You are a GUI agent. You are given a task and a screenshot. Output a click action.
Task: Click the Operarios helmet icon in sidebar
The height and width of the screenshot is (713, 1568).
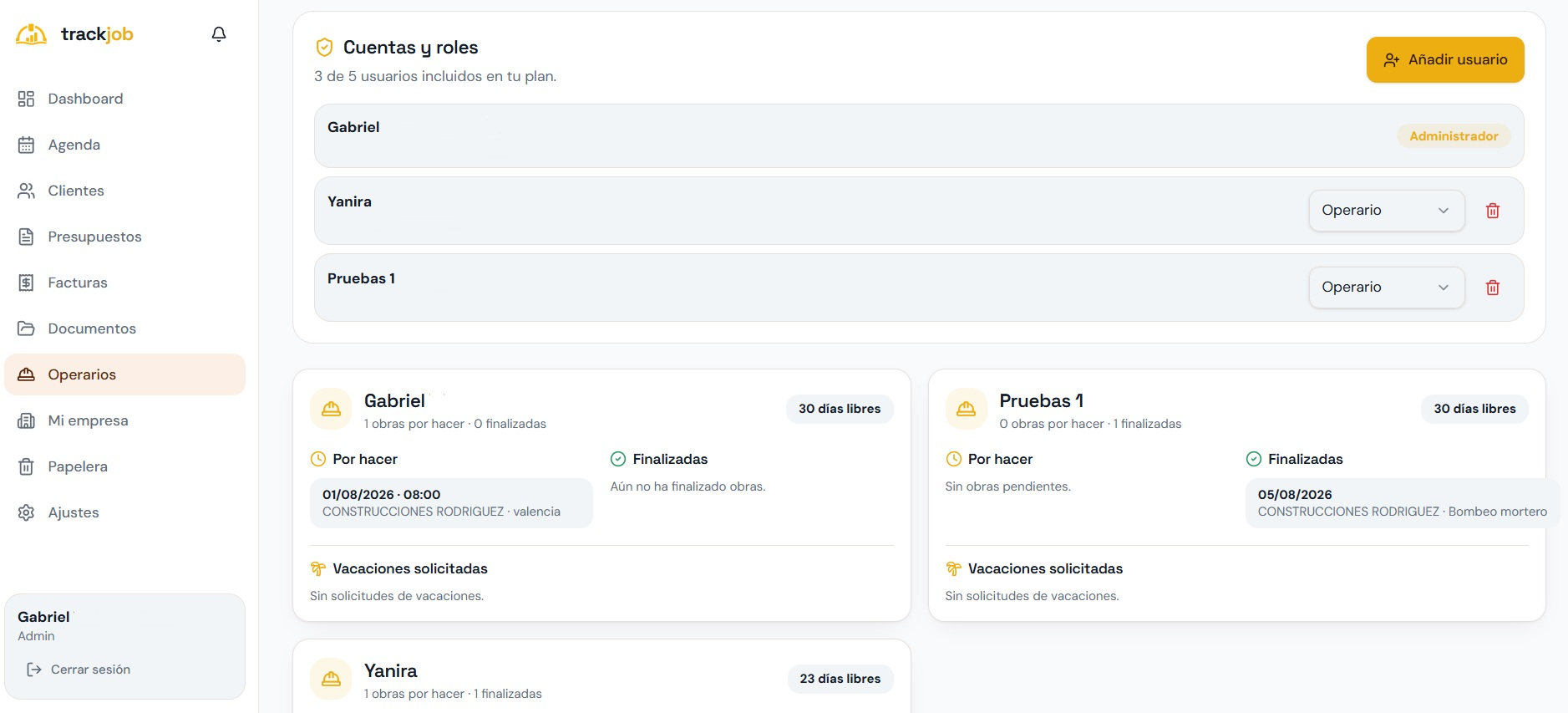pyautogui.click(x=26, y=374)
